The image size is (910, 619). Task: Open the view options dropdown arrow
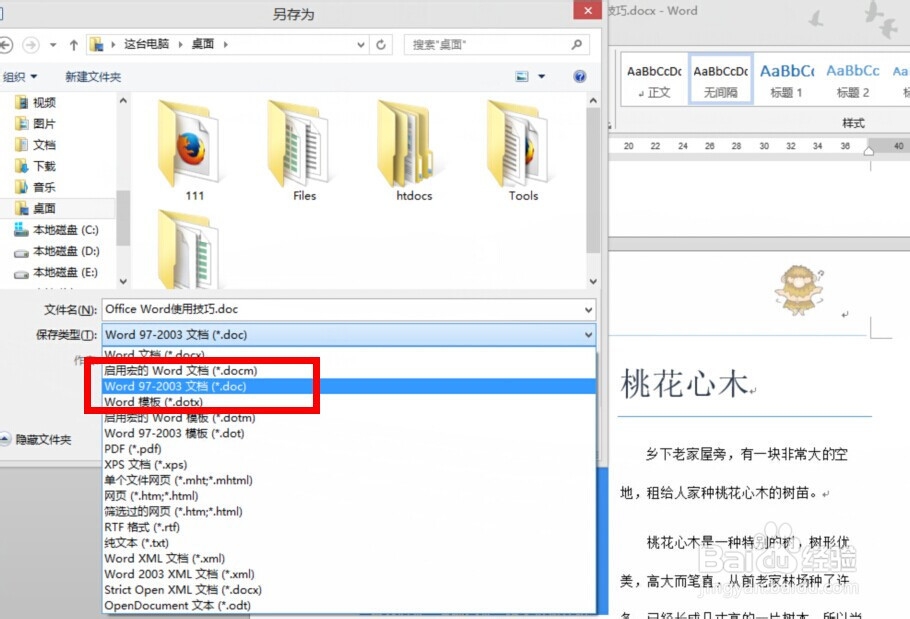pos(541,77)
